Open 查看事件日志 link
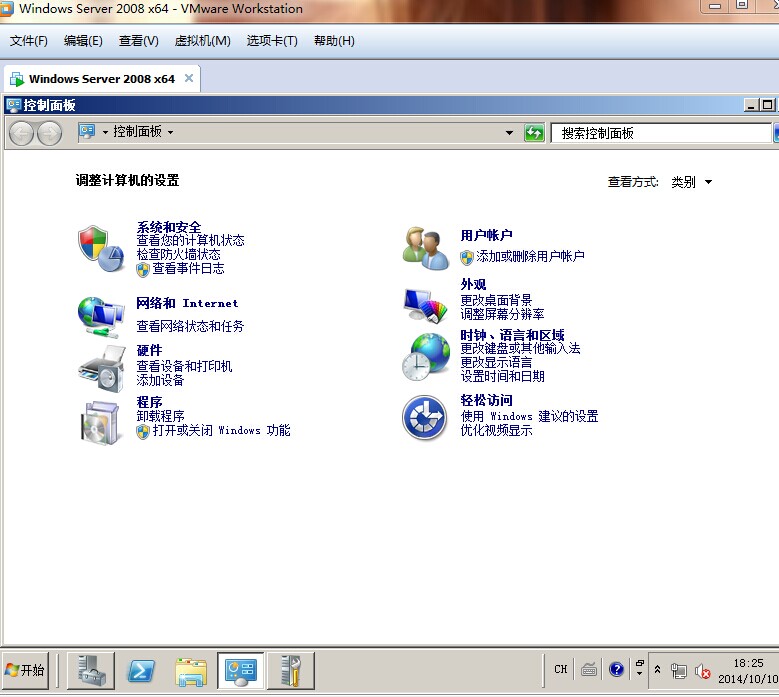 tap(188, 268)
